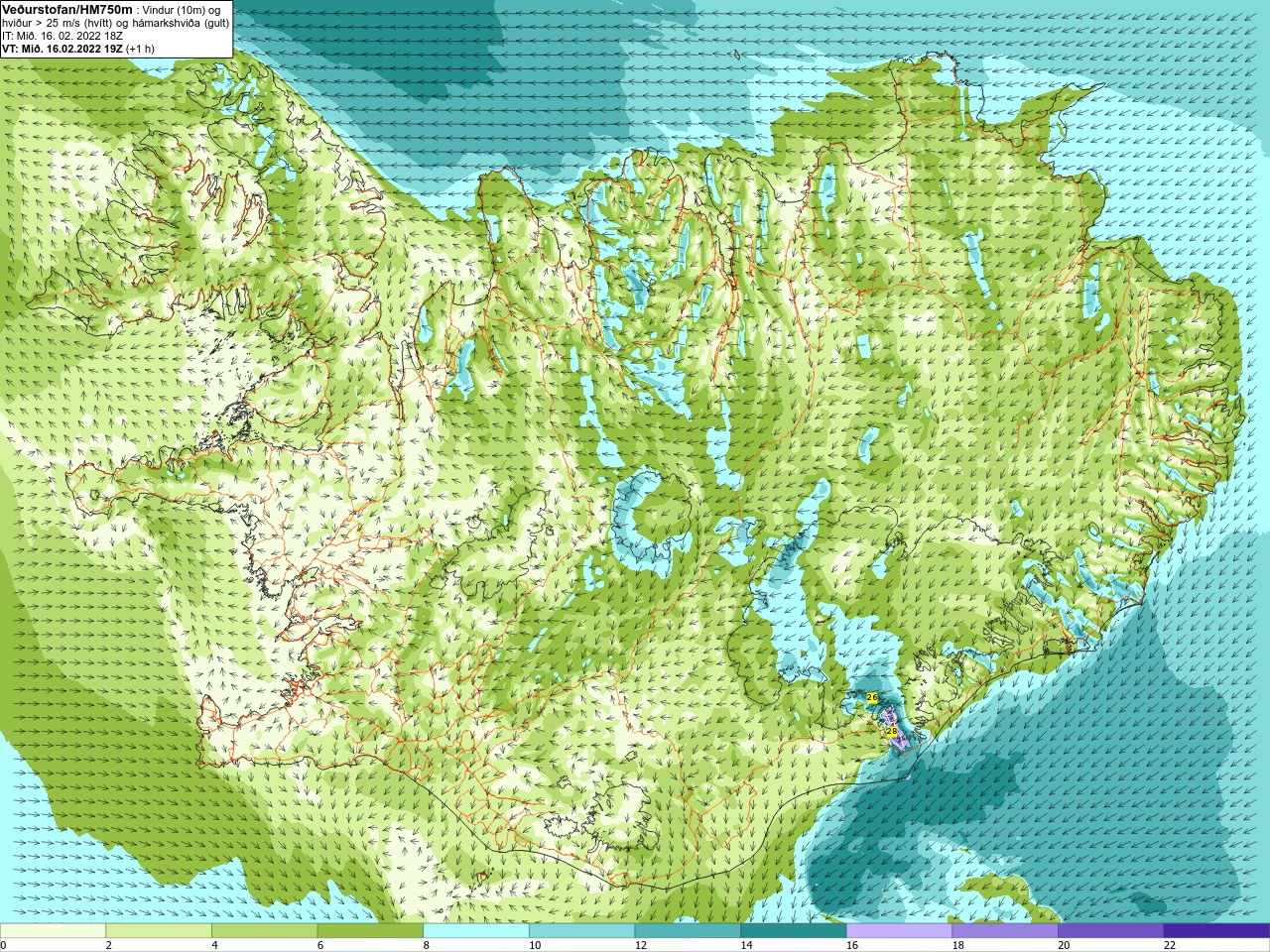The height and width of the screenshot is (952, 1270).
Task: Select the pale cyan 8–10 legend swatch
Action: click(x=476, y=931)
